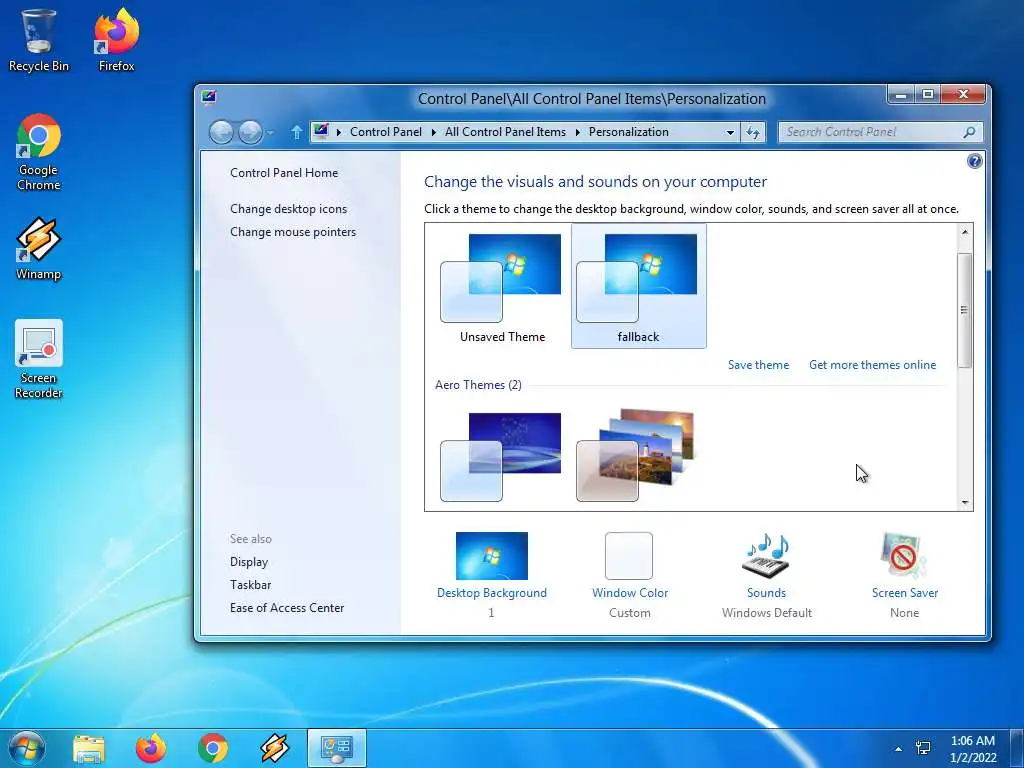Viewport: 1024px width, 768px height.
Task: Click the Winamp taskbar icon
Action: (275, 748)
